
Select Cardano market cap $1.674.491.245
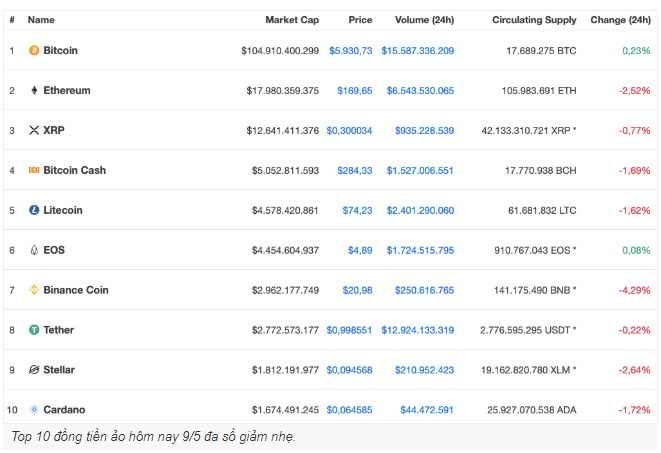pyautogui.click(x=285, y=410)
